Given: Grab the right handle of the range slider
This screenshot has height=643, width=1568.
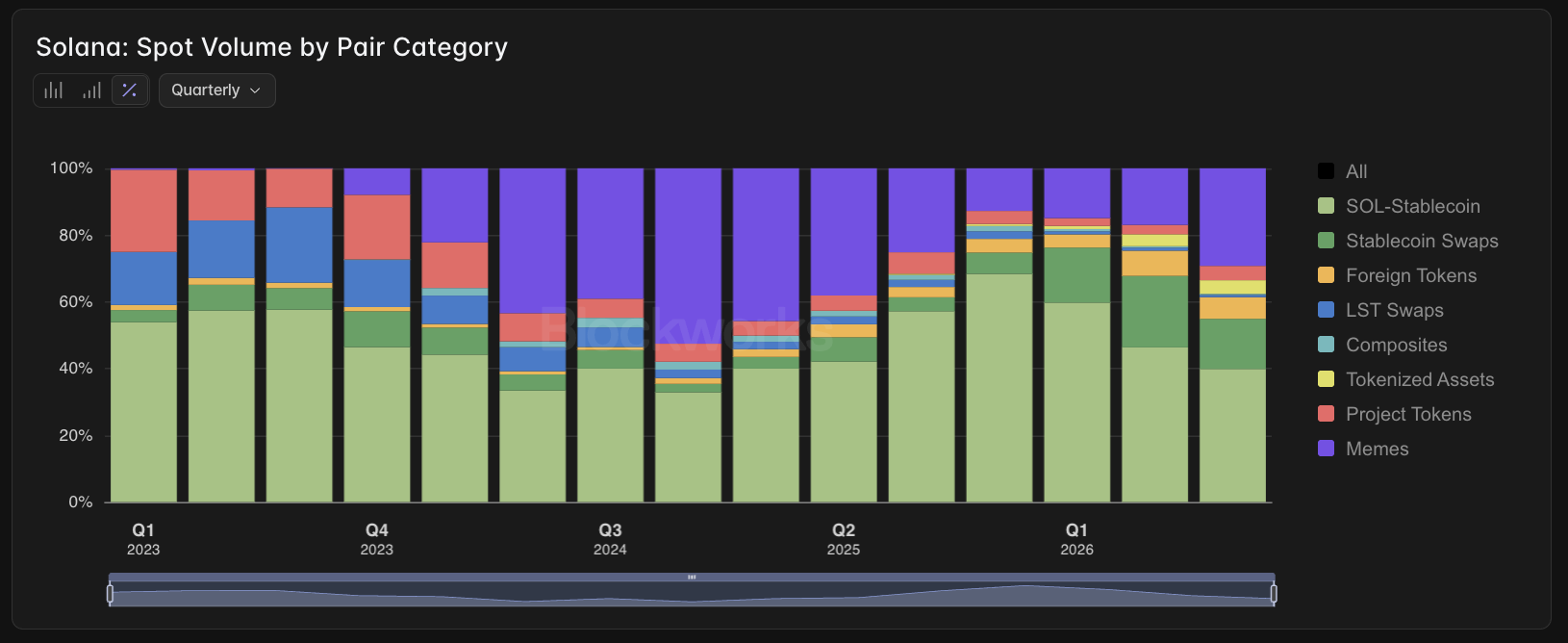Looking at the screenshot, I should (x=1274, y=594).
